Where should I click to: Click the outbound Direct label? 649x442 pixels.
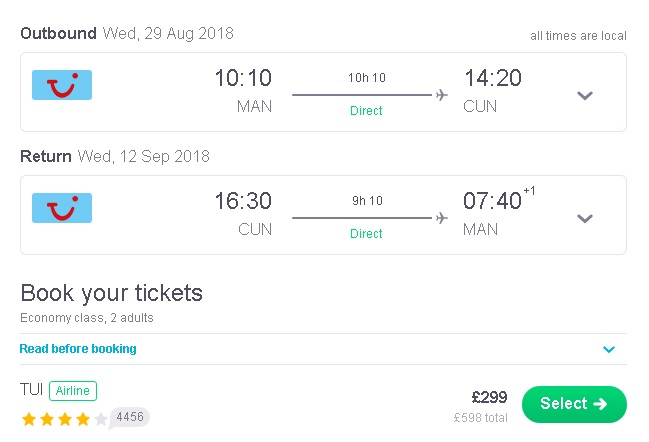click(x=366, y=110)
